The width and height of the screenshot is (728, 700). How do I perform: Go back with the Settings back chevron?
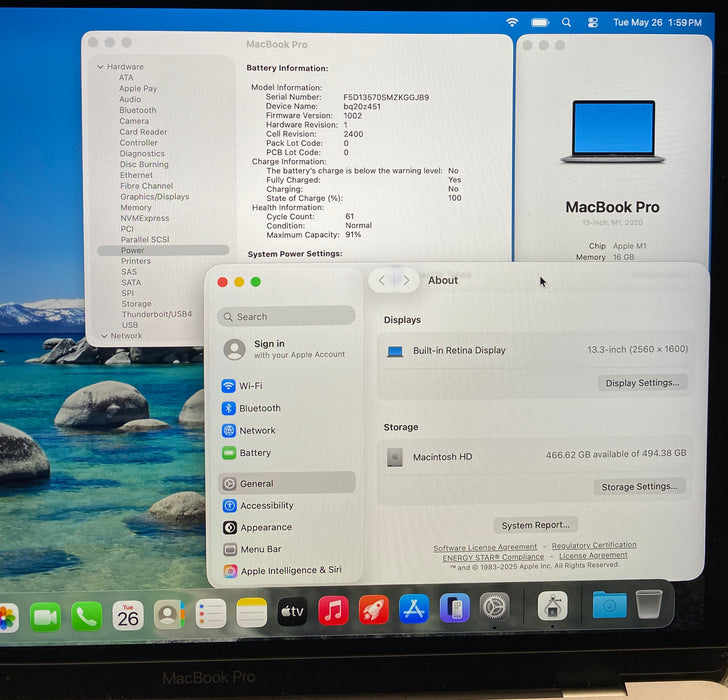(x=381, y=280)
